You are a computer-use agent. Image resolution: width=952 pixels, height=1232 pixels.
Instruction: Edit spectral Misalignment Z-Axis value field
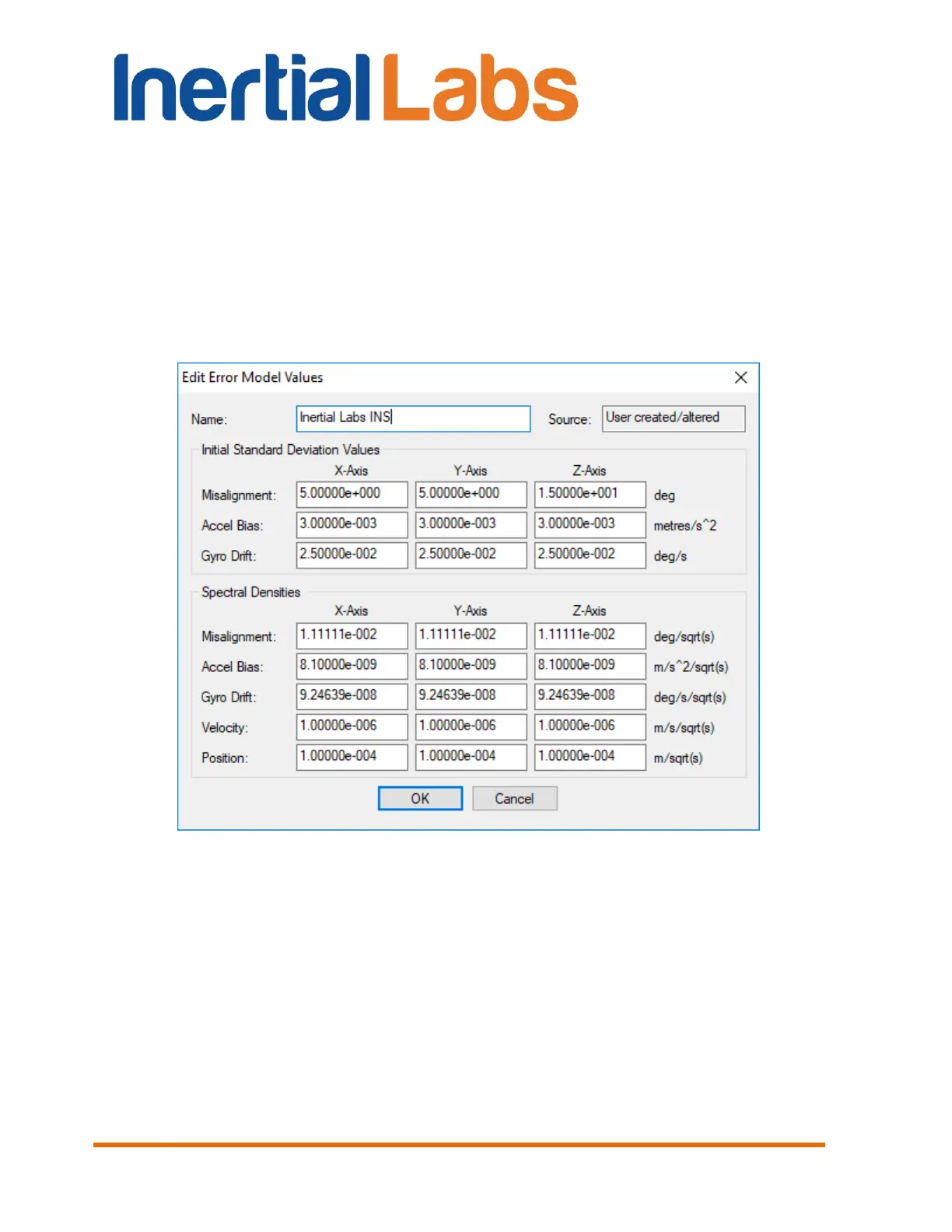click(x=590, y=635)
